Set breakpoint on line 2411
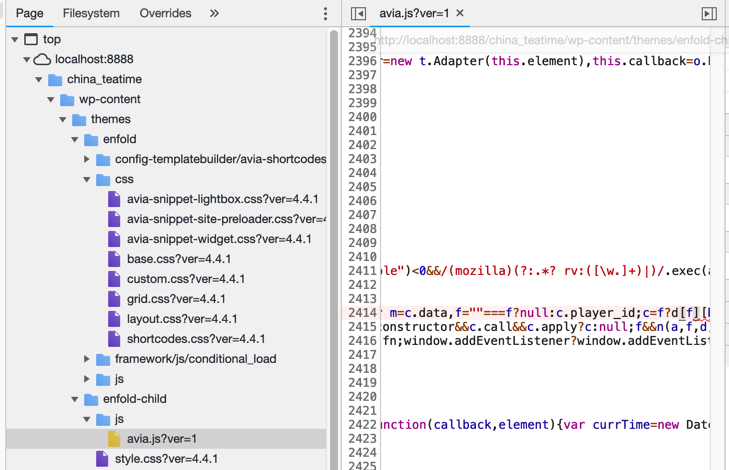This screenshot has height=470, width=729. [362, 271]
